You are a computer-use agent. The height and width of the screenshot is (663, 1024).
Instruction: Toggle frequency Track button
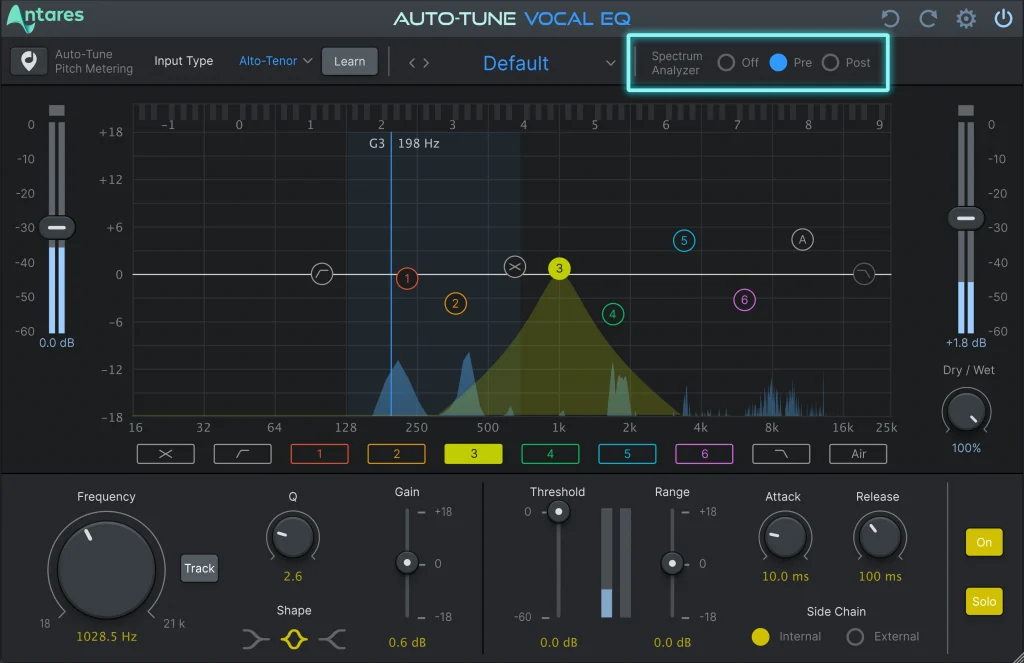click(199, 568)
